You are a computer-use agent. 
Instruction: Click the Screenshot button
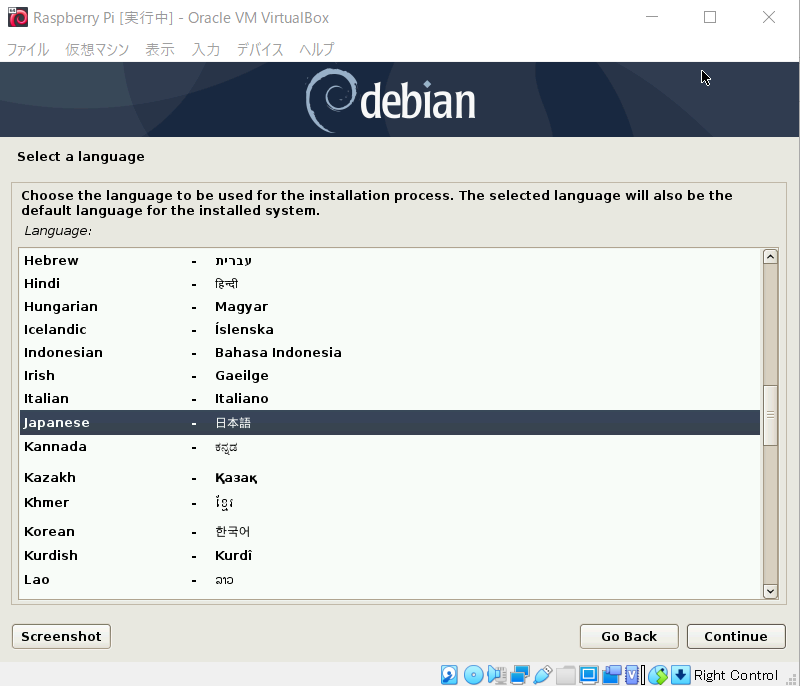point(61,637)
